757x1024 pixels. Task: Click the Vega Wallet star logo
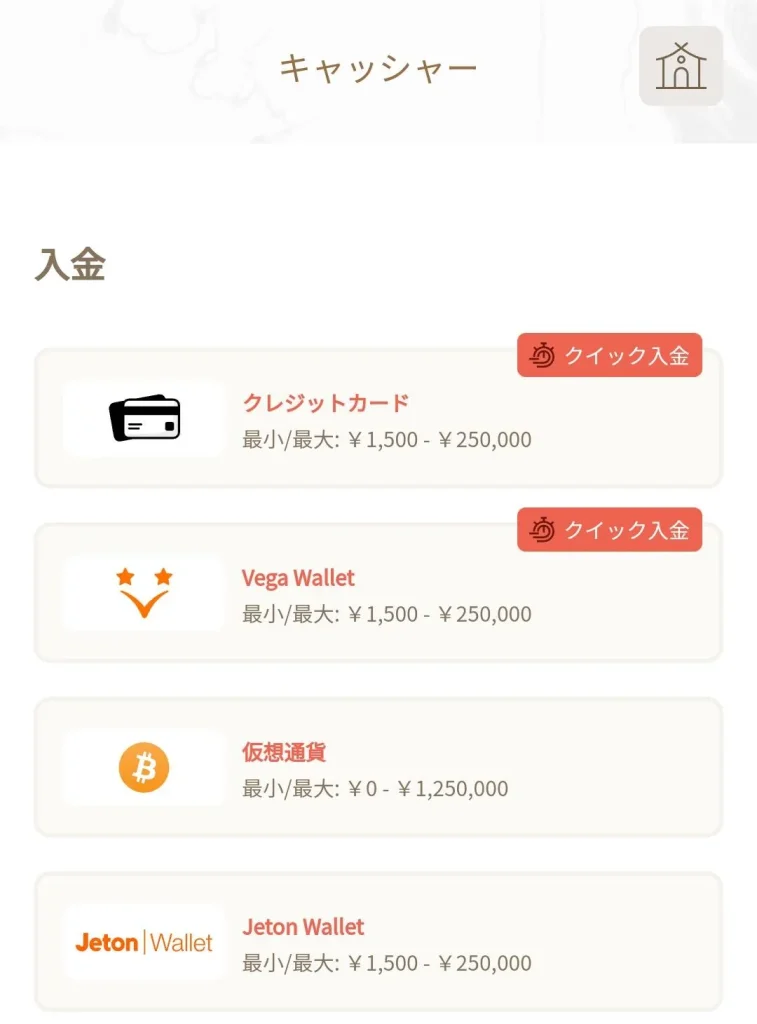coord(144,592)
